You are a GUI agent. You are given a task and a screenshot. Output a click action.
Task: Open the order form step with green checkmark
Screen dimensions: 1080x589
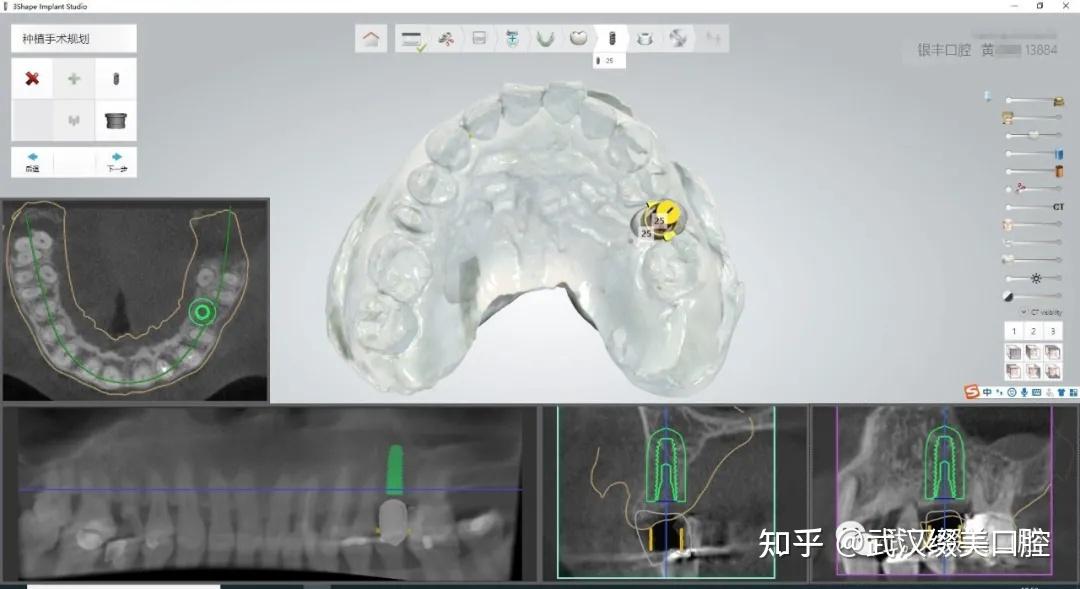click(x=413, y=38)
